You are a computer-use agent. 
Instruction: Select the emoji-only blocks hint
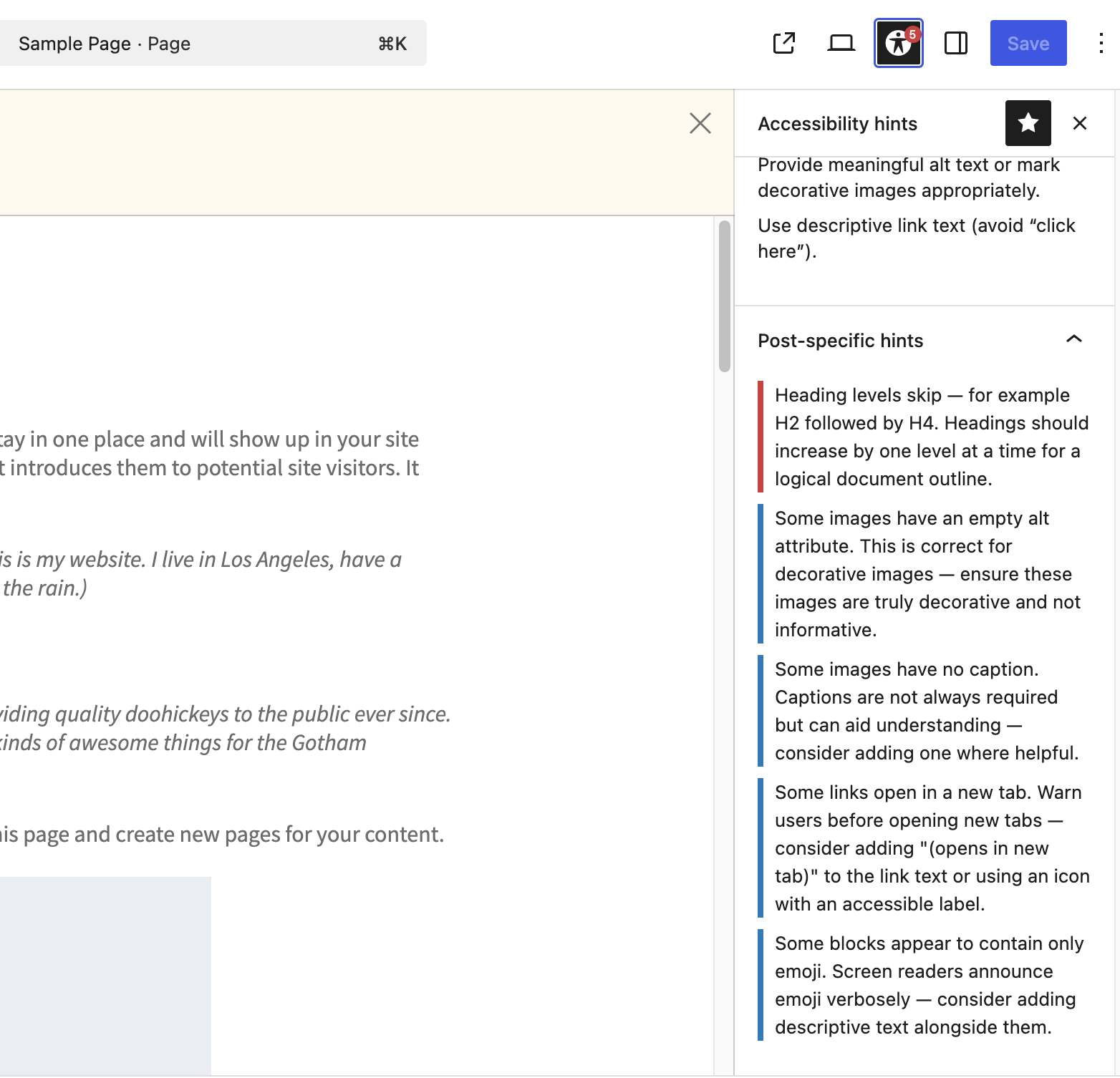click(x=924, y=985)
